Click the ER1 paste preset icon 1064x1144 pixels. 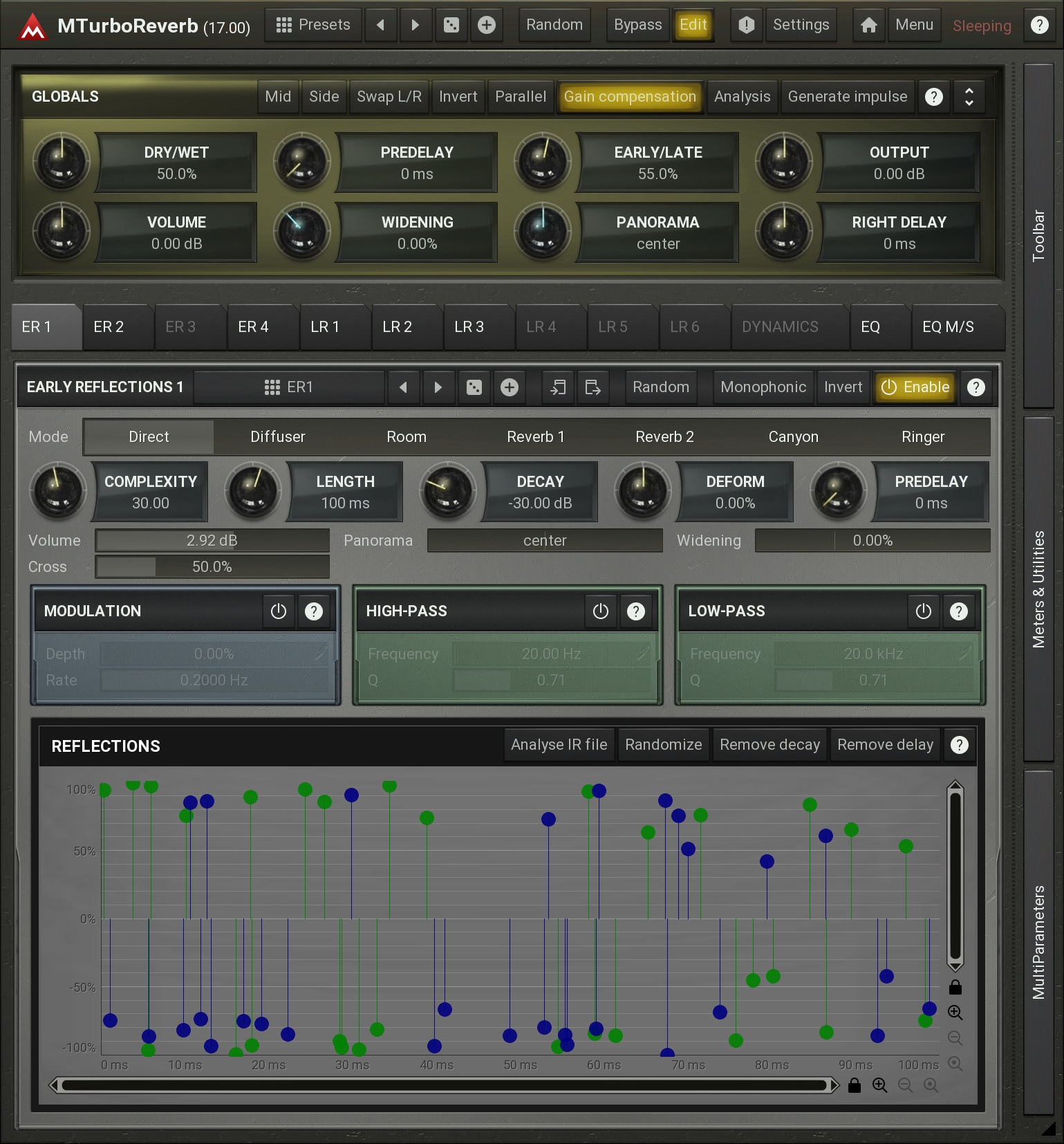coord(592,387)
